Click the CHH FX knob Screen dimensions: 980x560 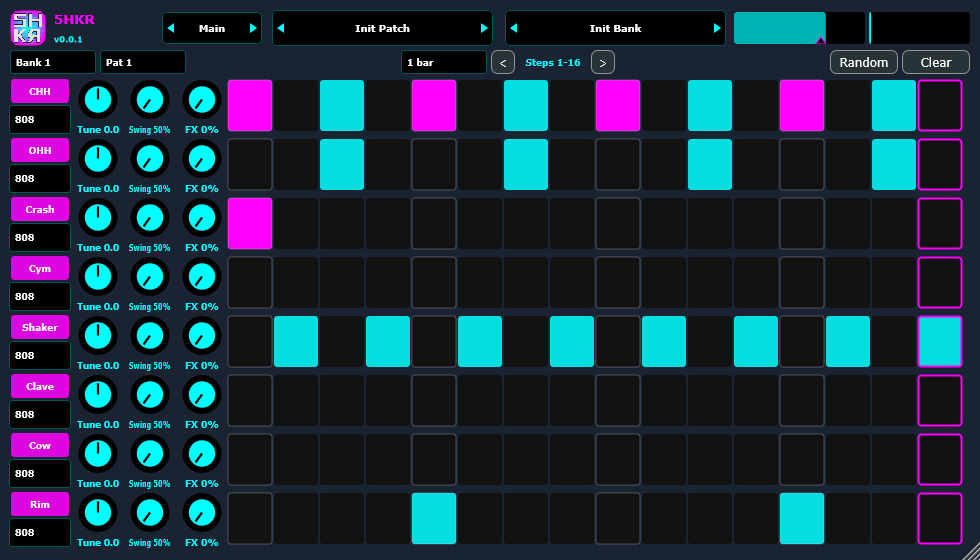[x=201, y=99]
